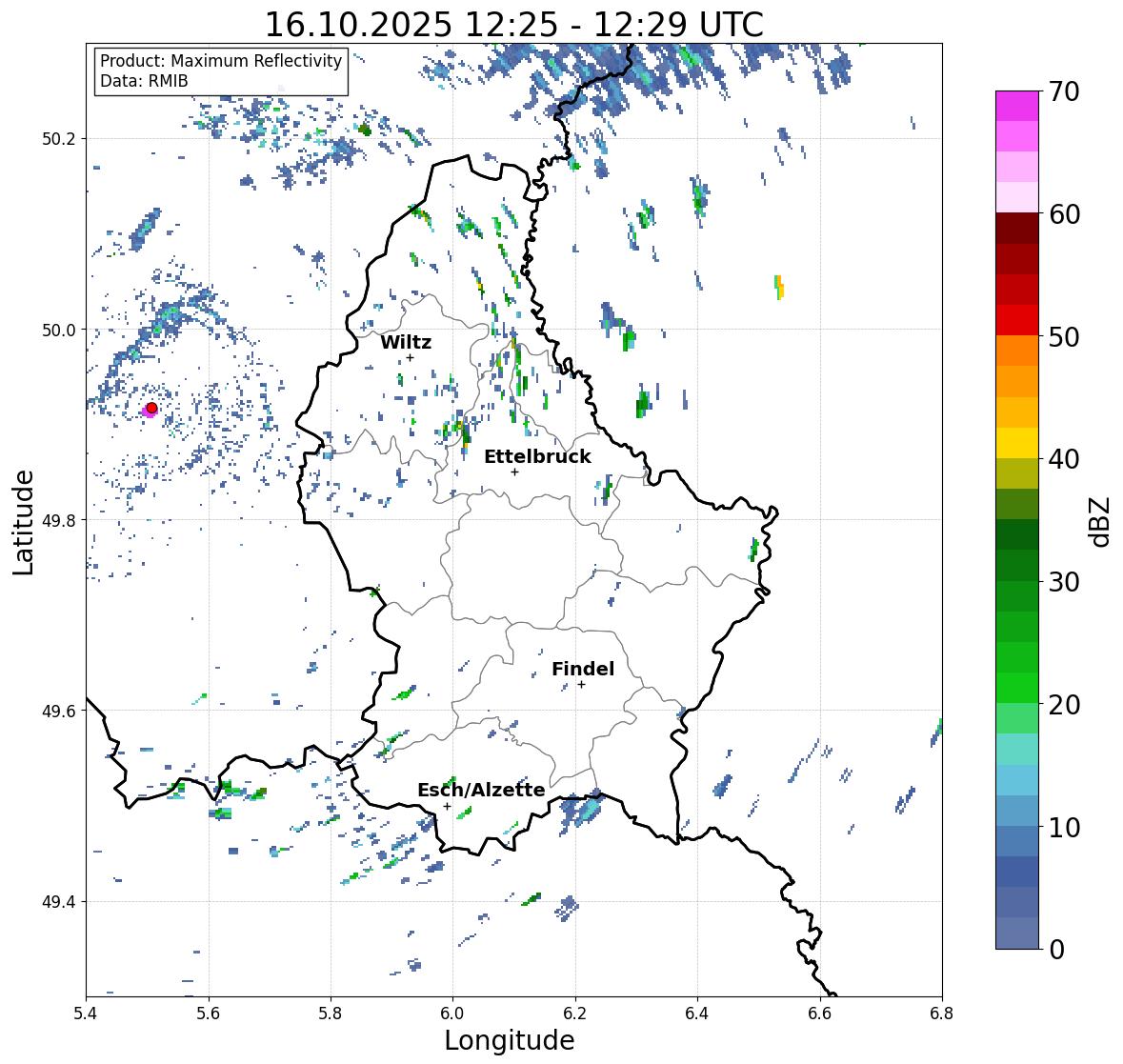
Task: Click the plot title "16.10.2025 12:25 - 12:29 UTC"
Action: [x=514, y=25]
